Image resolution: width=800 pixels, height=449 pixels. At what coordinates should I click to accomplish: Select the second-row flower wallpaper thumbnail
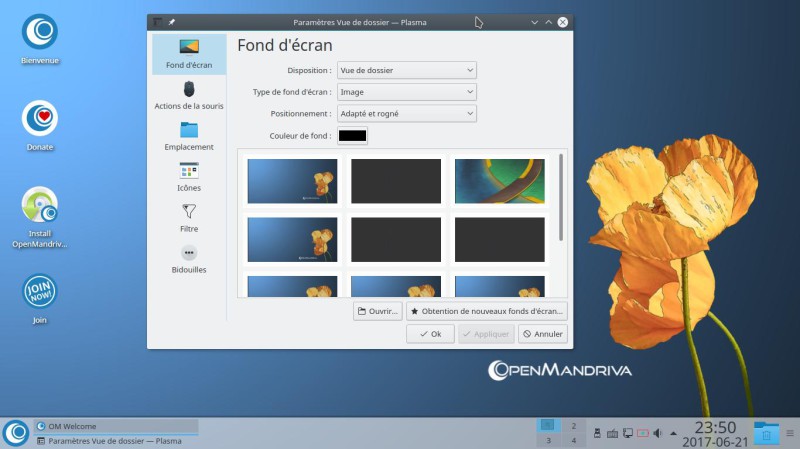(292, 240)
